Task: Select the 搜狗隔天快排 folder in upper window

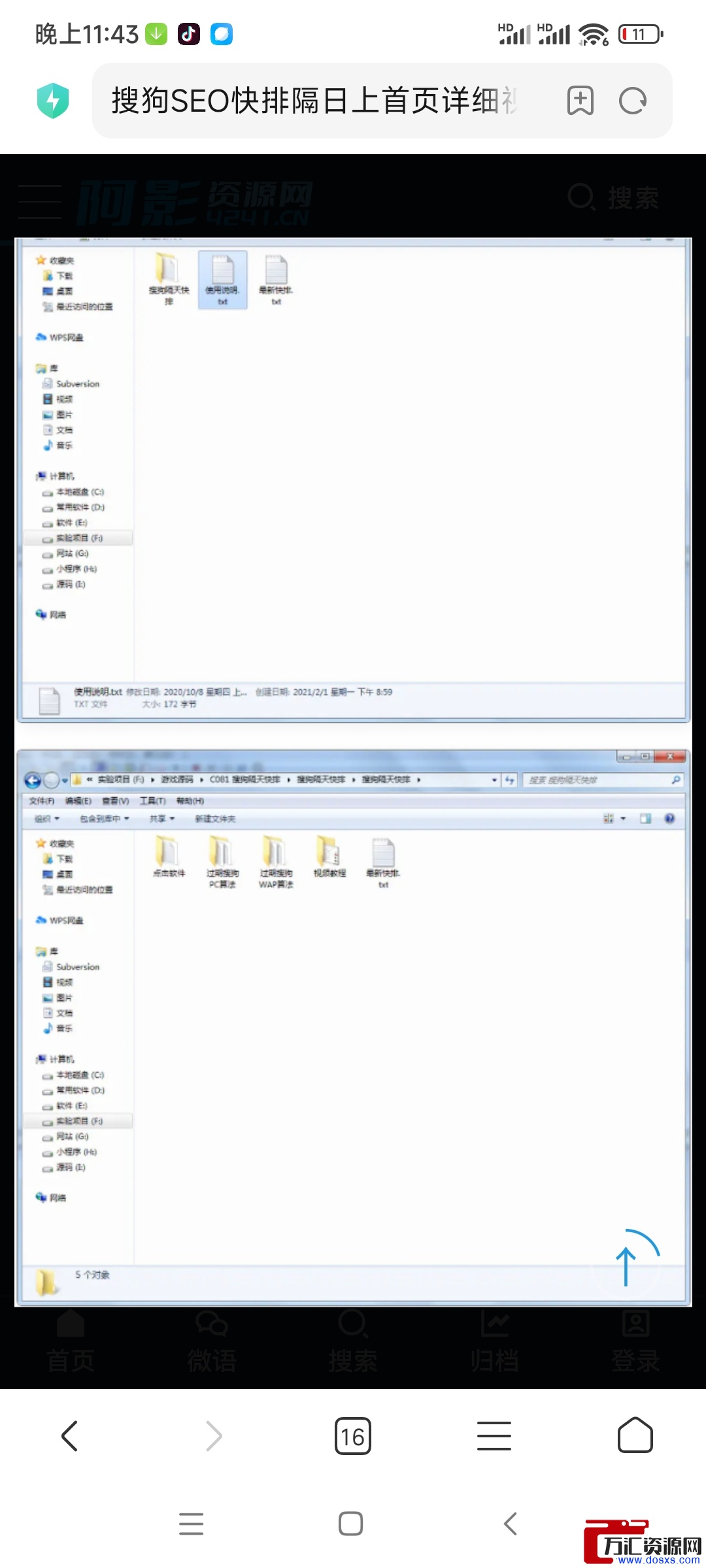Action: tap(169, 279)
